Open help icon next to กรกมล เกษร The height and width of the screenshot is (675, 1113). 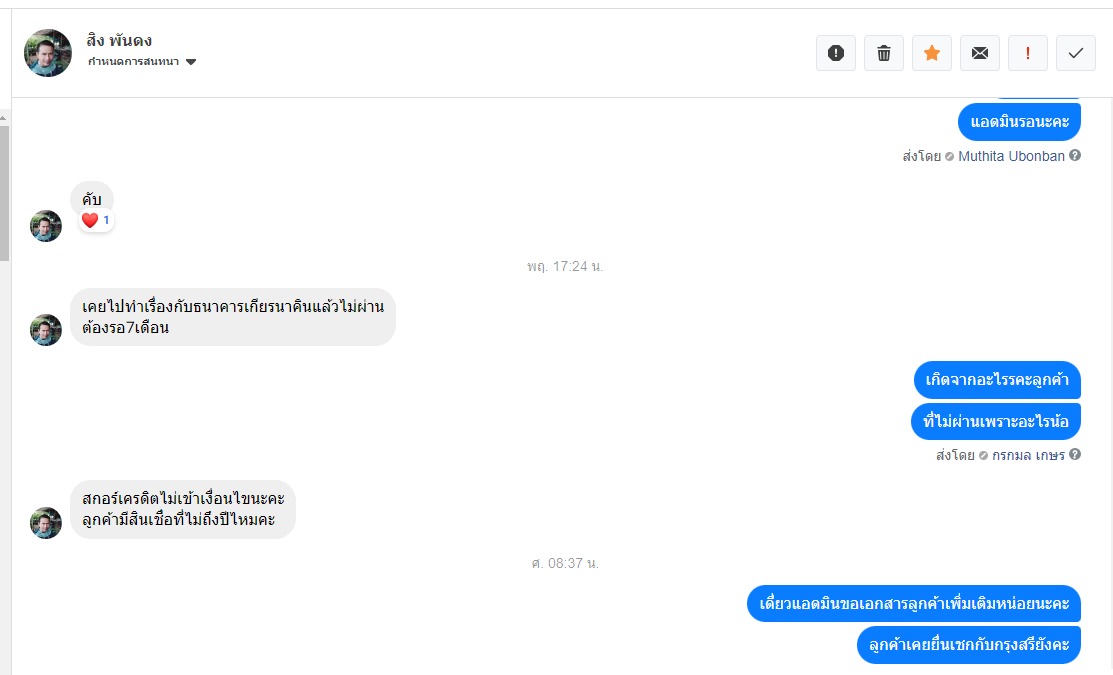1075,454
